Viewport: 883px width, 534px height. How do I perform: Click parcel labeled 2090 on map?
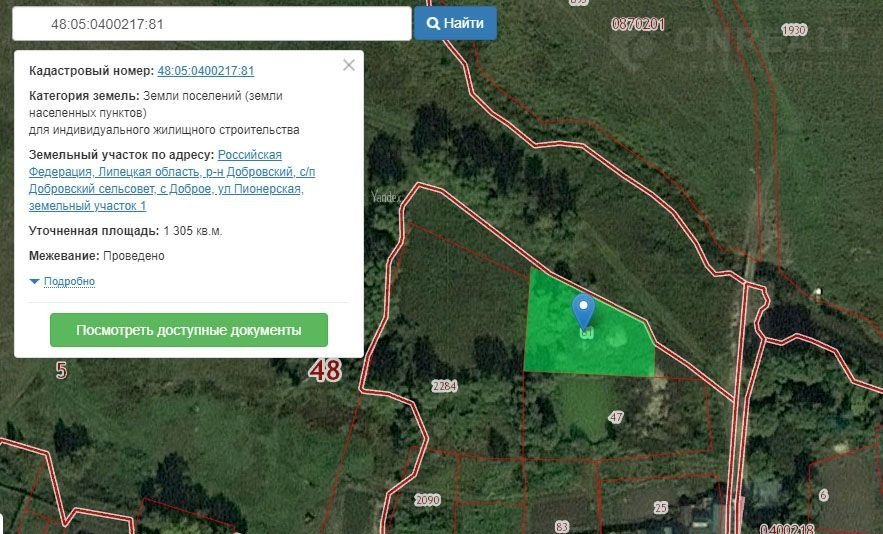pyautogui.click(x=427, y=499)
